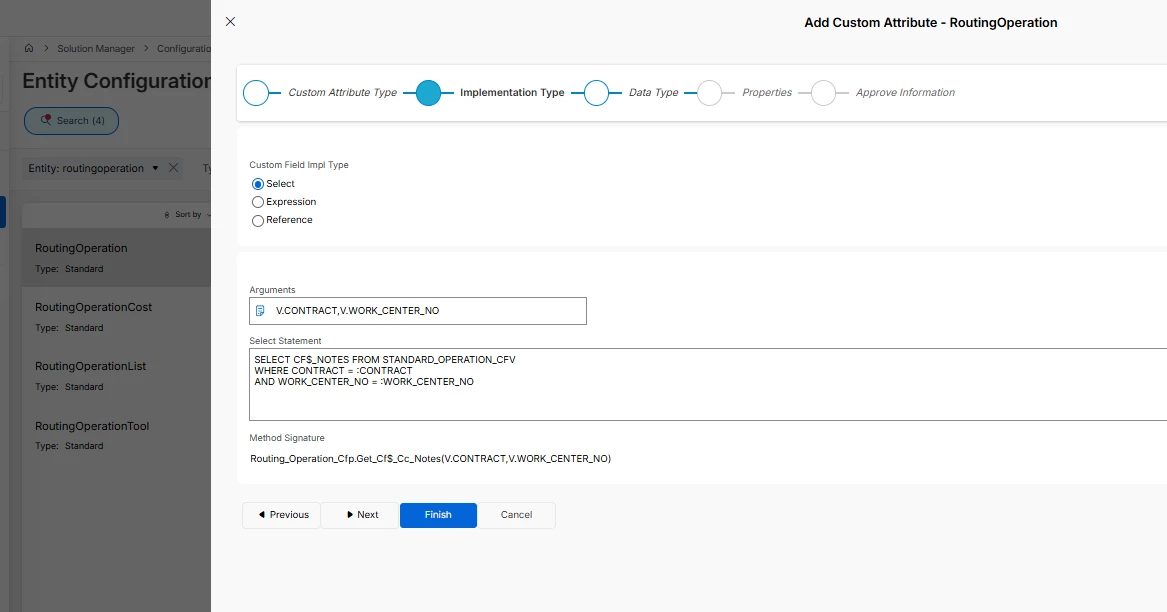Go to Properties step
Screen dimensions: 1167x612
709,93
